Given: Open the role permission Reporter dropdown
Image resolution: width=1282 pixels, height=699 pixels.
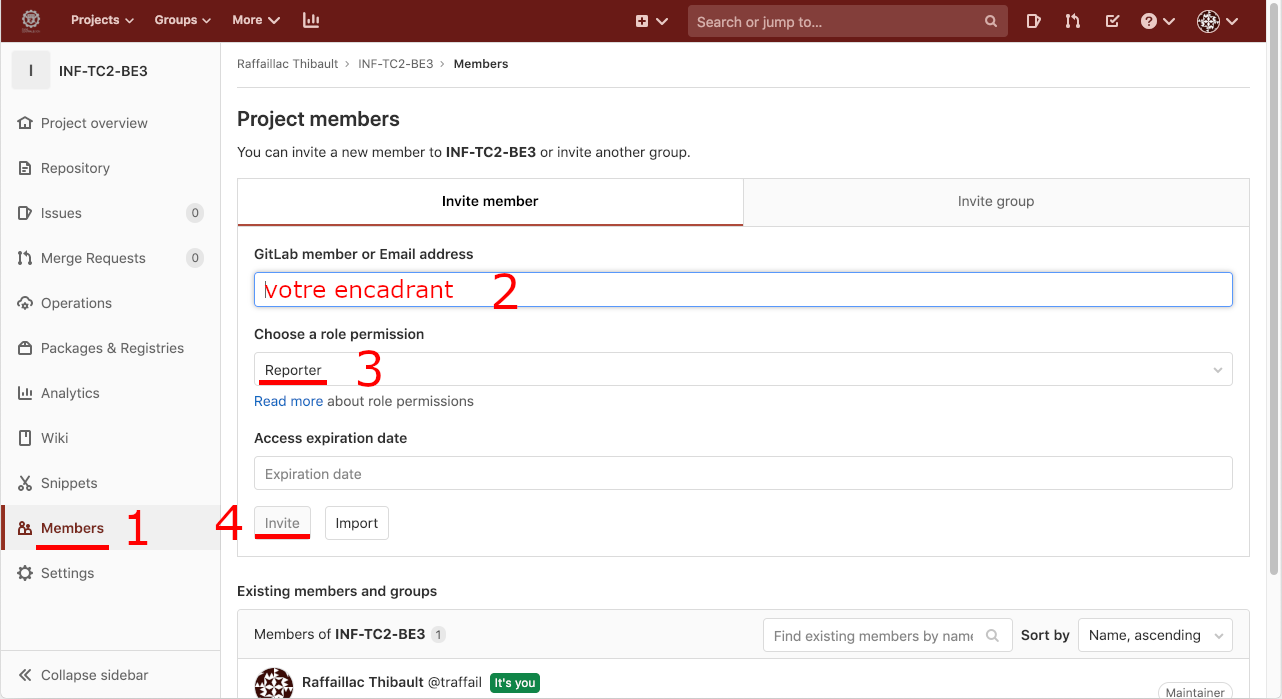Looking at the screenshot, I should [x=743, y=369].
